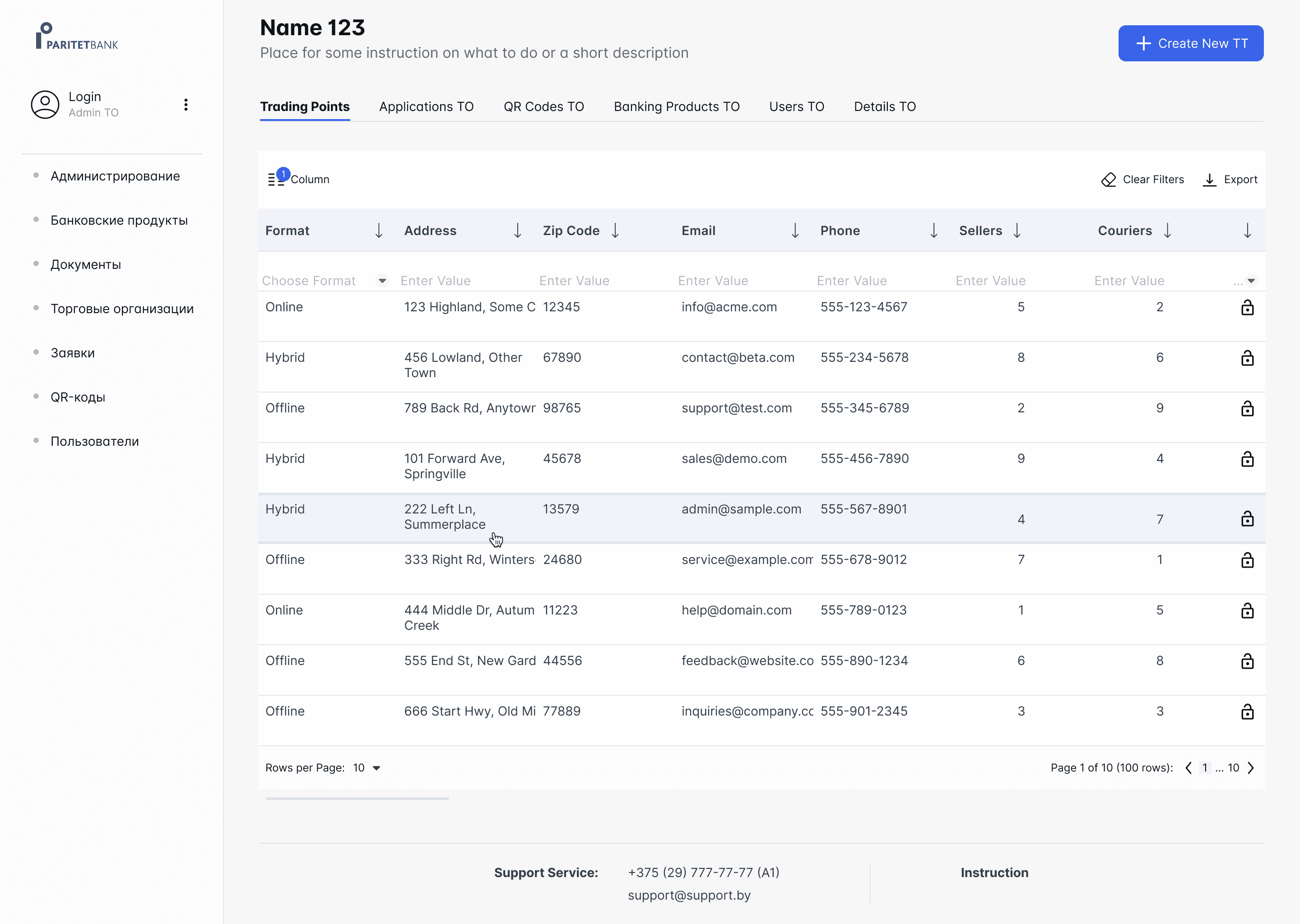Switch to QR Codes TO tab
Image resolution: width=1300 pixels, height=924 pixels.
[543, 107]
